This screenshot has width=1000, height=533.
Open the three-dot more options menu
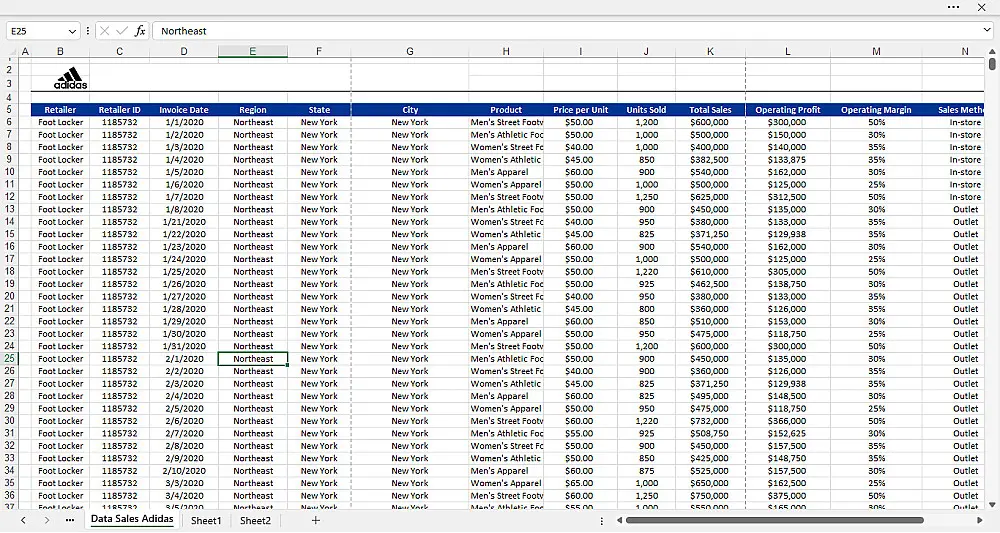[953, 7]
